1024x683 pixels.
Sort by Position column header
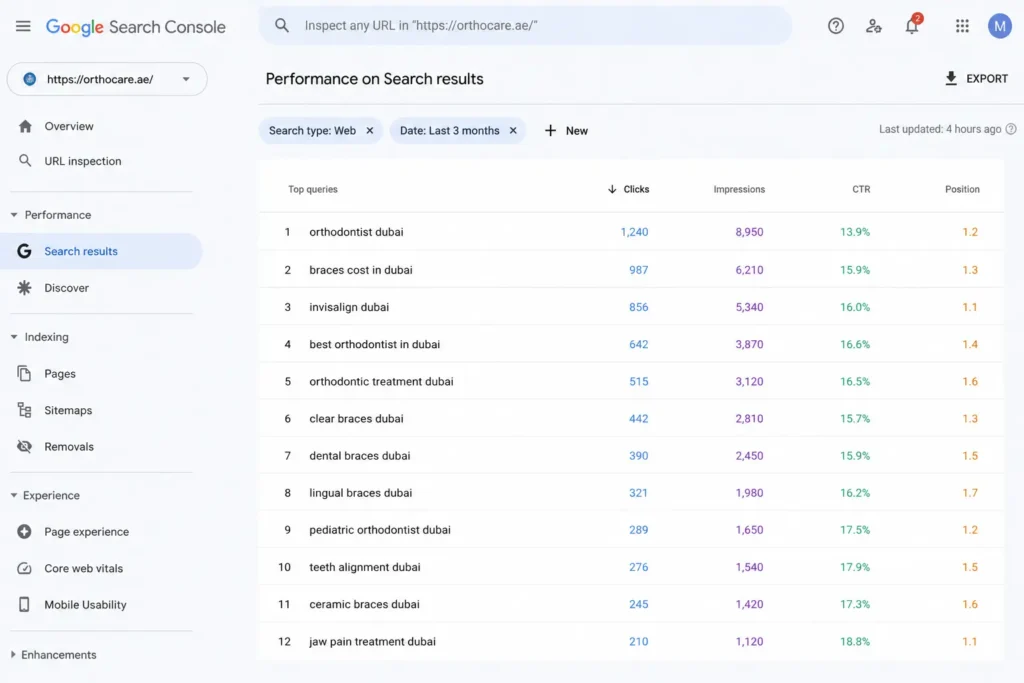pyautogui.click(x=962, y=189)
